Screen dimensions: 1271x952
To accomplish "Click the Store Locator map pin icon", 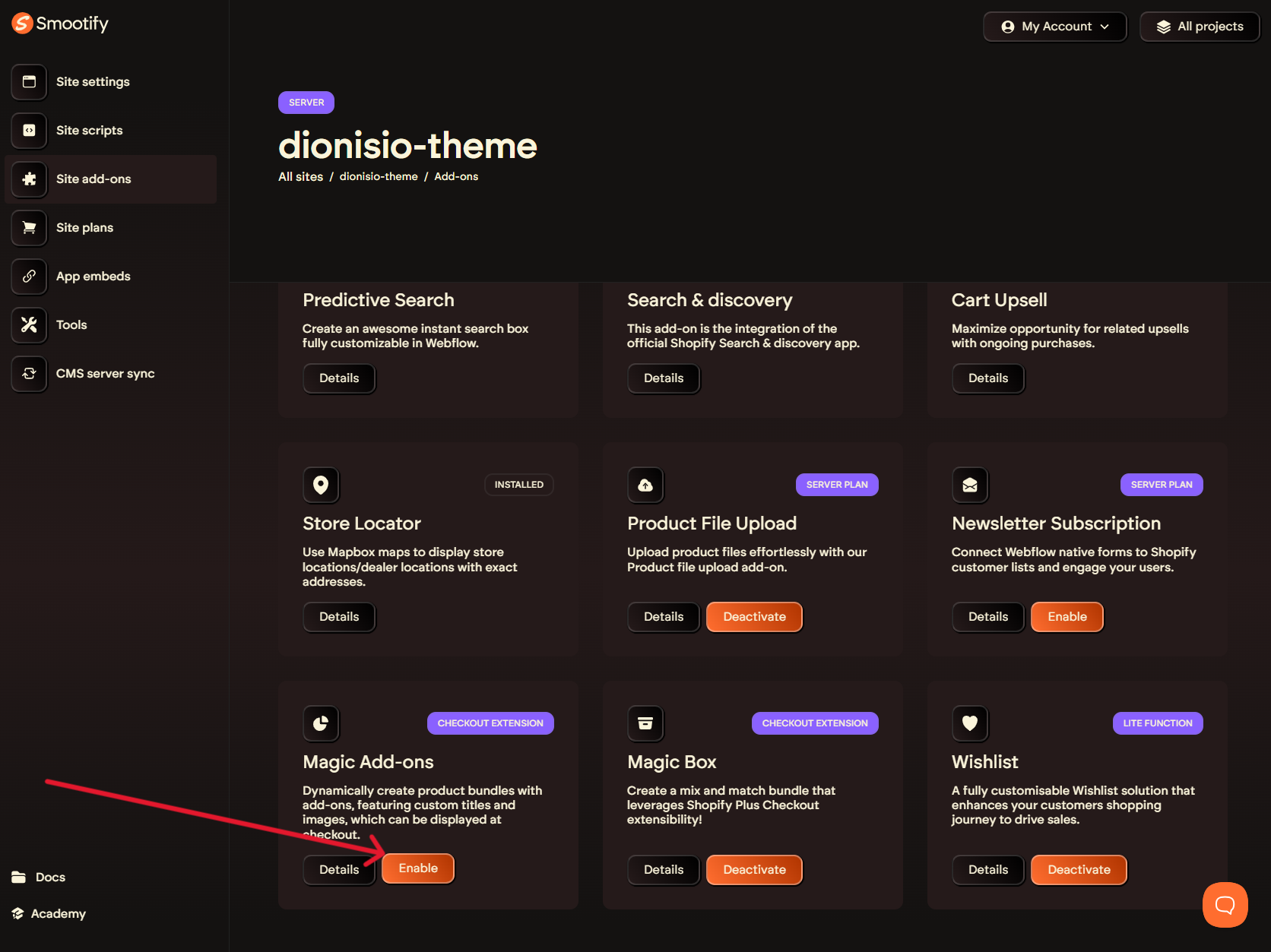I will (x=321, y=485).
